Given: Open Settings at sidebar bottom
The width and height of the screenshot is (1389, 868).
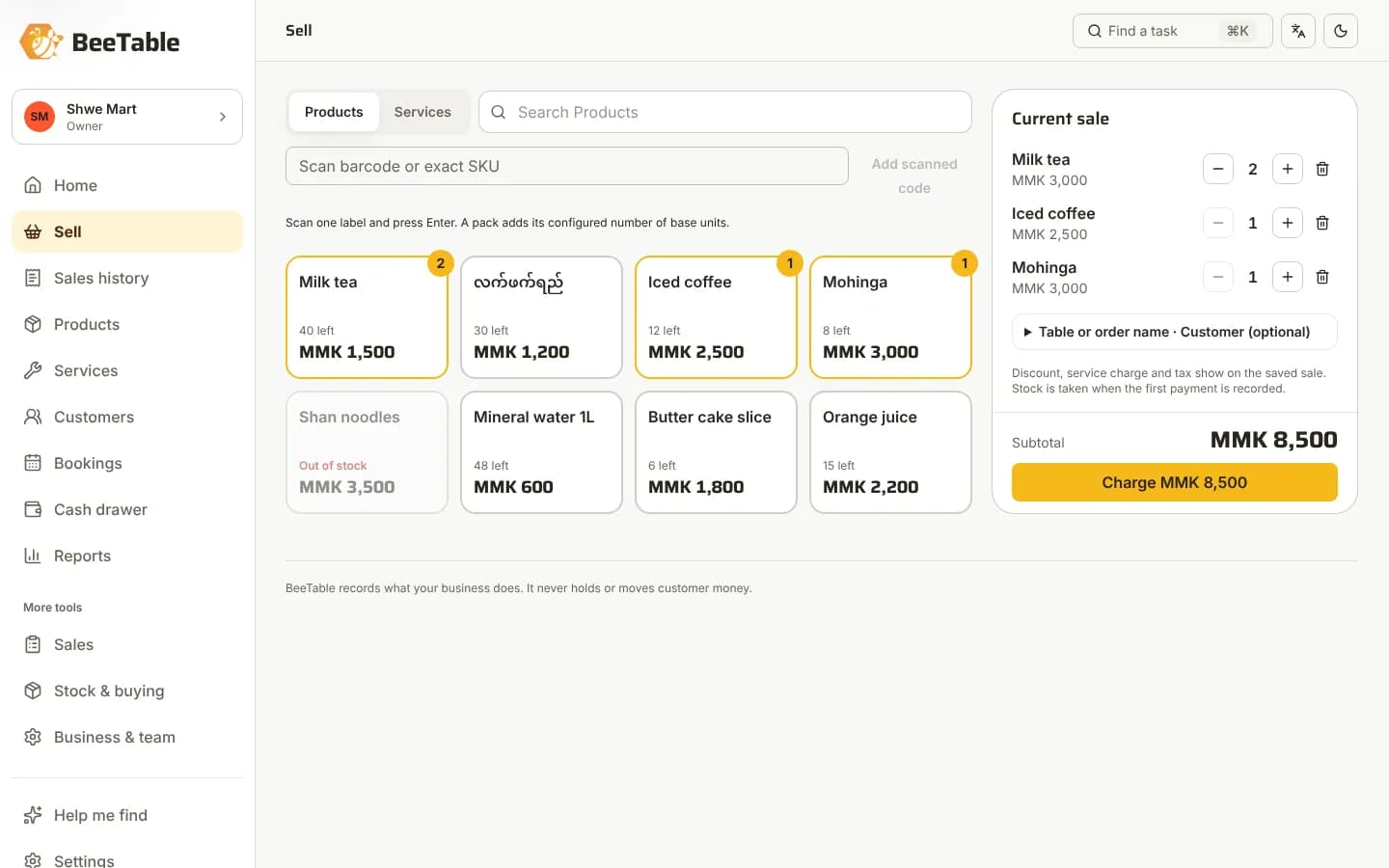Looking at the screenshot, I should pos(127,858).
